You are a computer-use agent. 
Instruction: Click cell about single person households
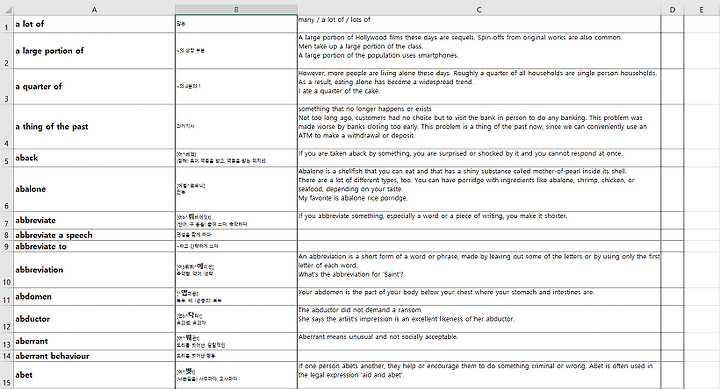point(479,87)
